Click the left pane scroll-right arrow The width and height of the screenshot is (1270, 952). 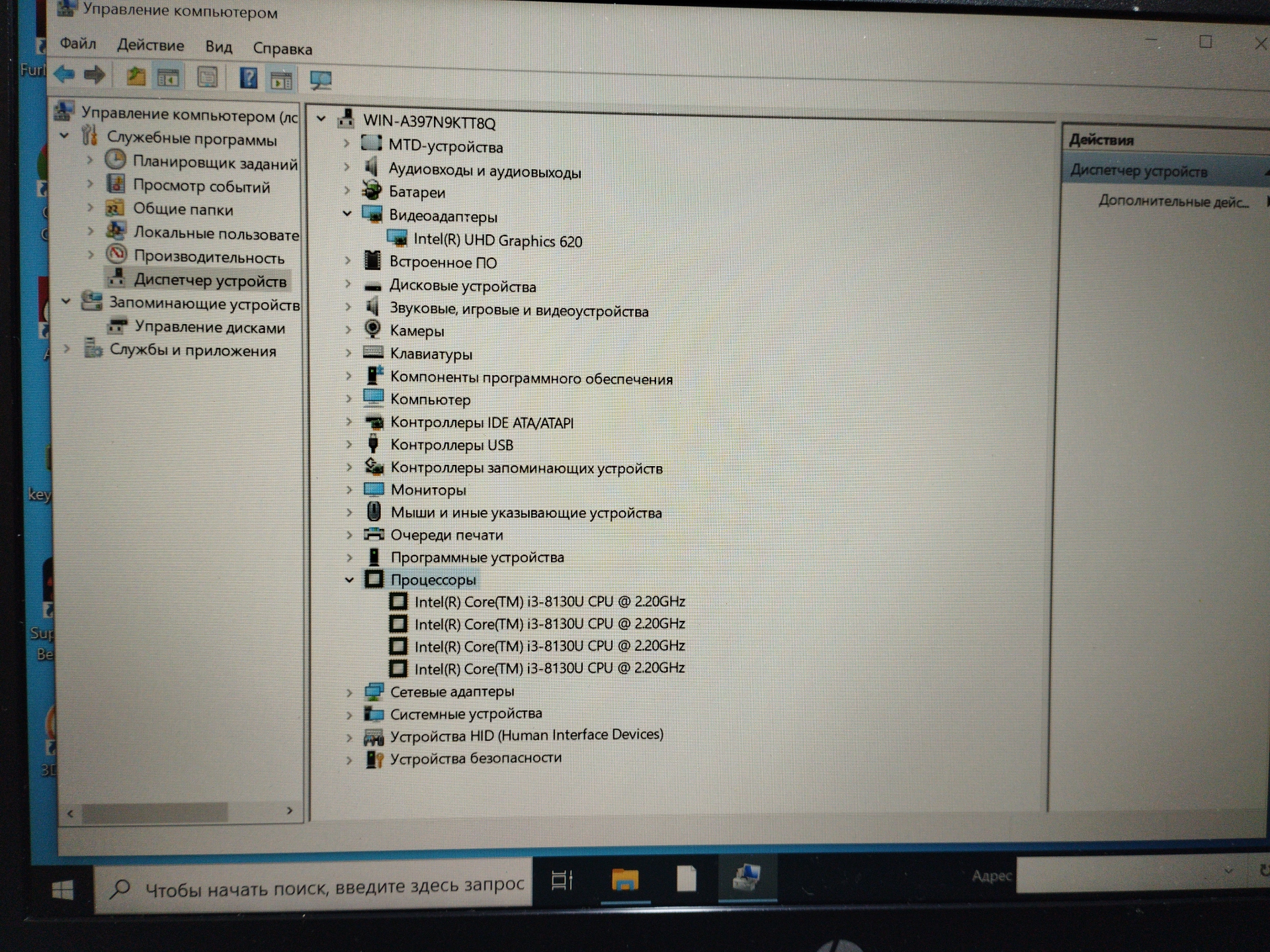(x=290, y=811)
